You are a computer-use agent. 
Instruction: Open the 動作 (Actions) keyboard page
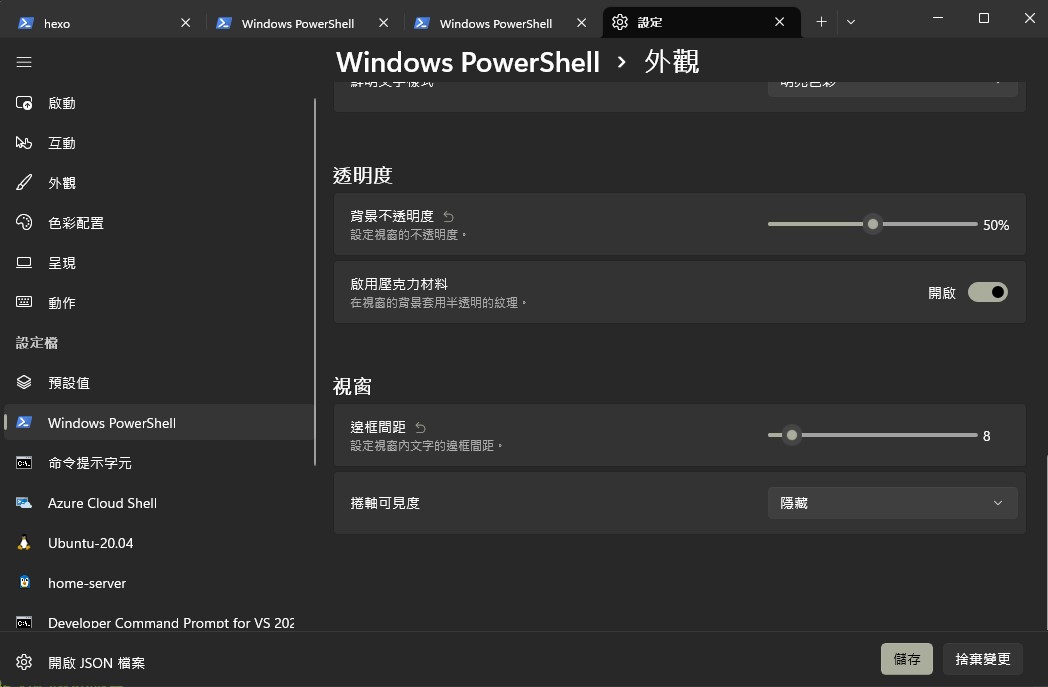tap(62, 303)
